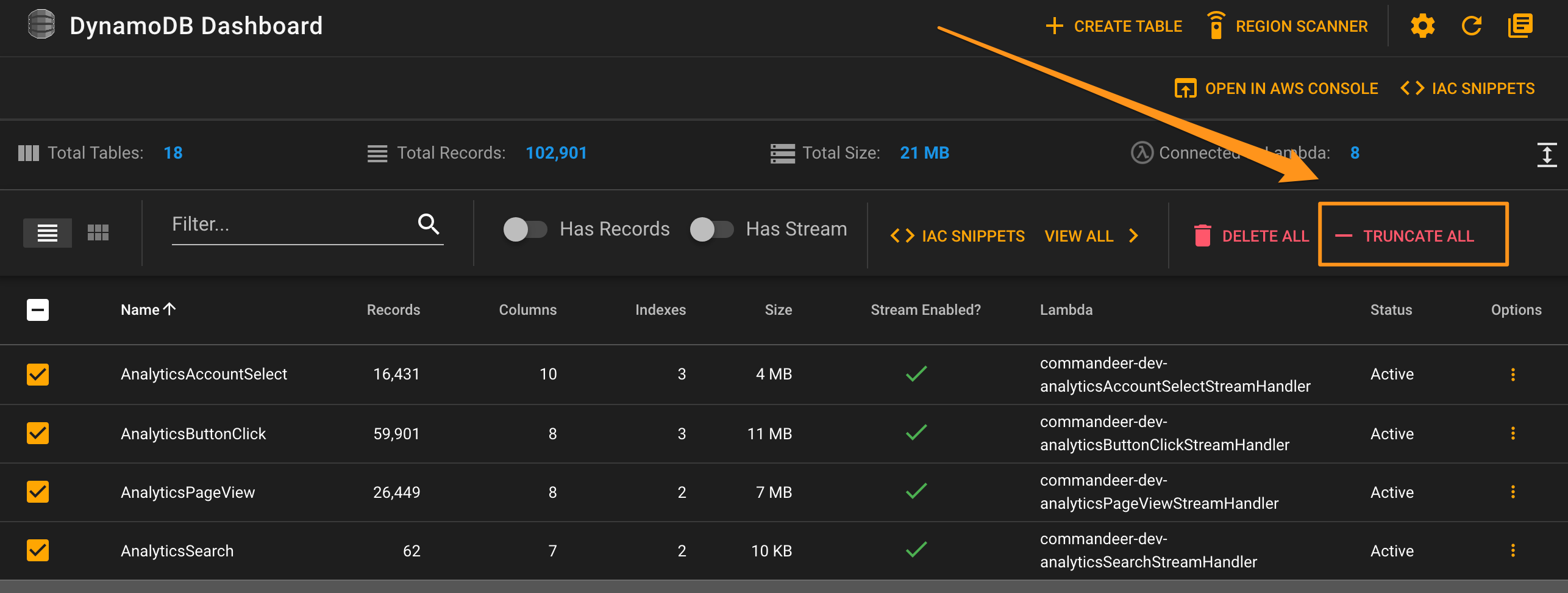
Task: Sort by the Lambda column header
Action: (1066, 310)
